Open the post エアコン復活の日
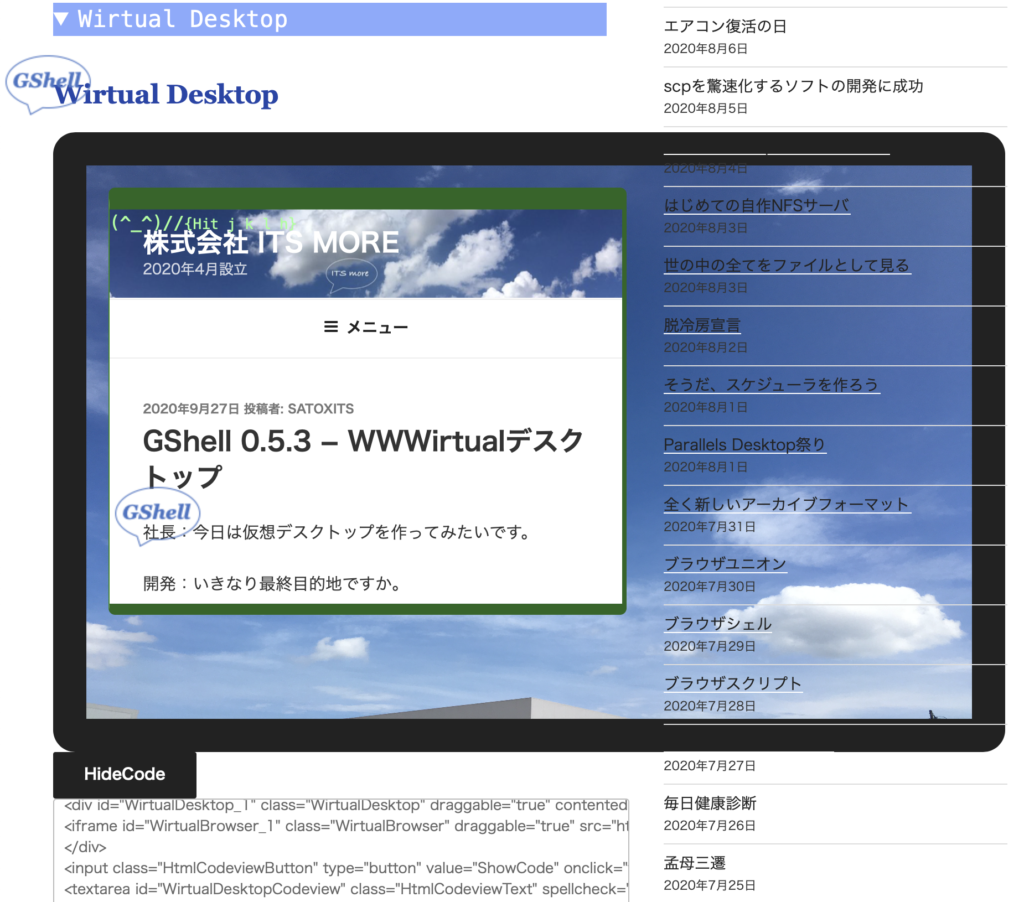This screenshot has height=902, width=1024. 725,27
